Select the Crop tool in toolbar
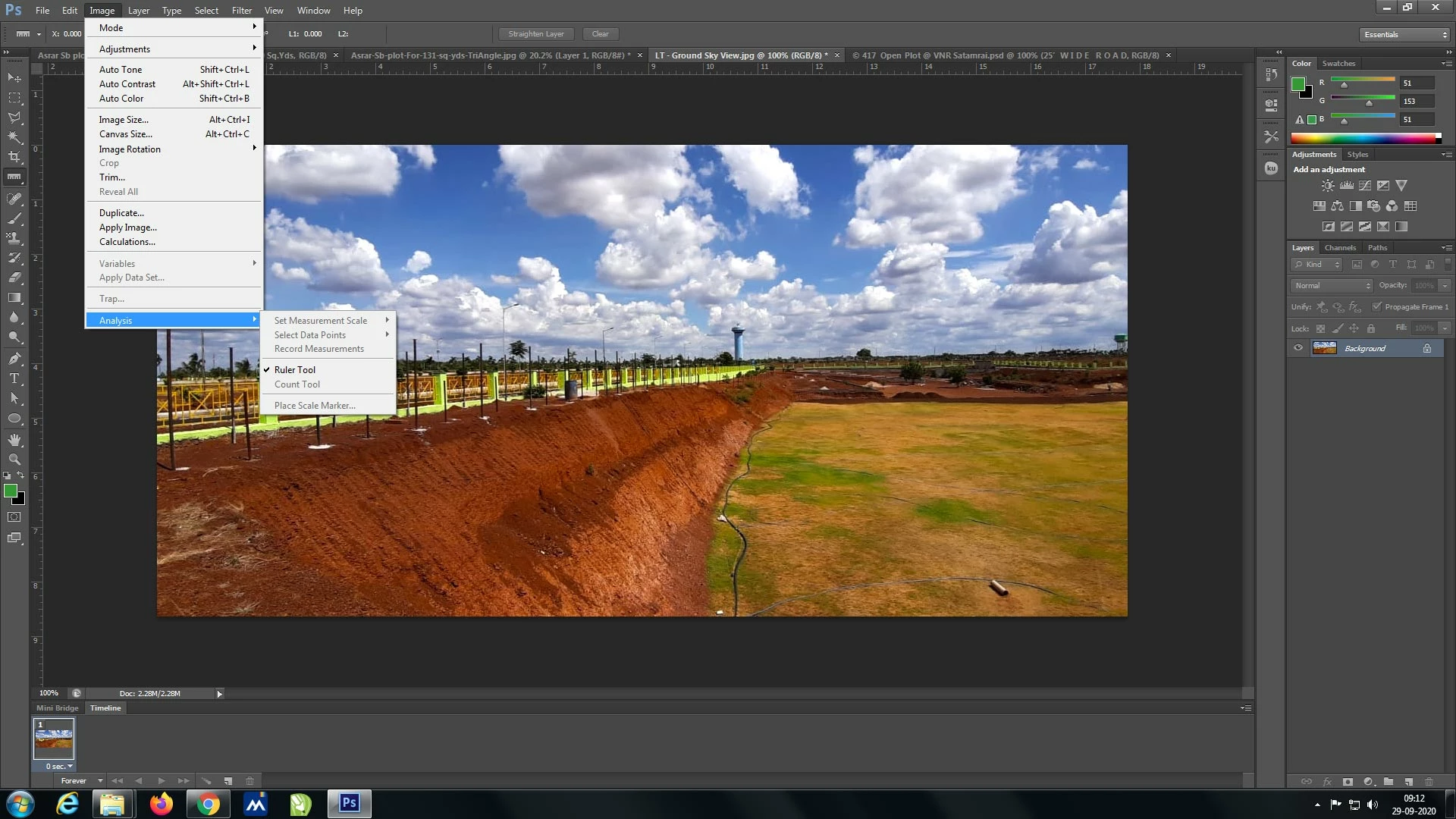 click(14, 157)
